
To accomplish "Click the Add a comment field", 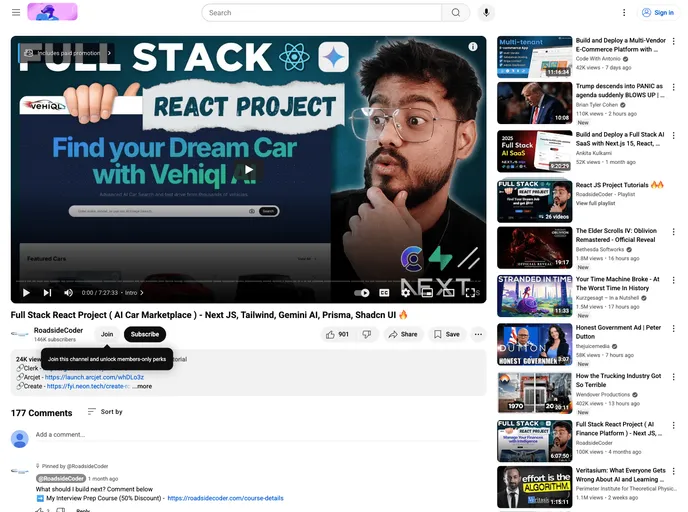I will point(259,435).
